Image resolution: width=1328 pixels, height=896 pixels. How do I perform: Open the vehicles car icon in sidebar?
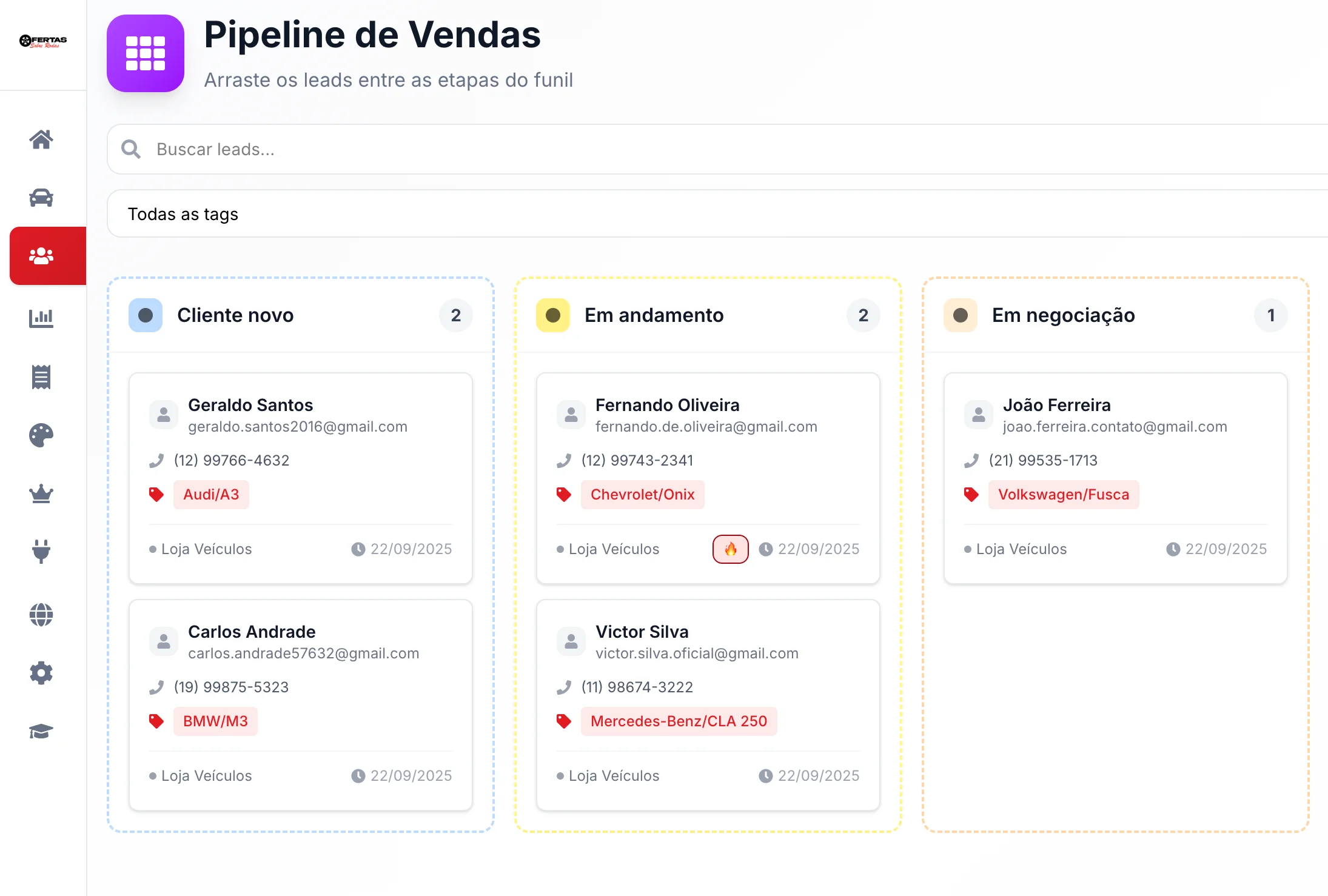tap(41, 198)
